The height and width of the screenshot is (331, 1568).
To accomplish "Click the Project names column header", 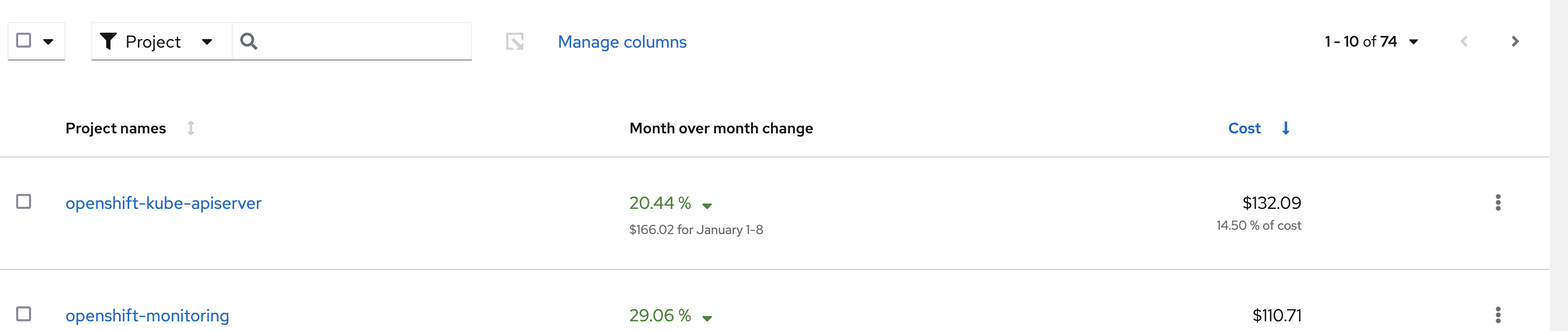I will [116, 129].
